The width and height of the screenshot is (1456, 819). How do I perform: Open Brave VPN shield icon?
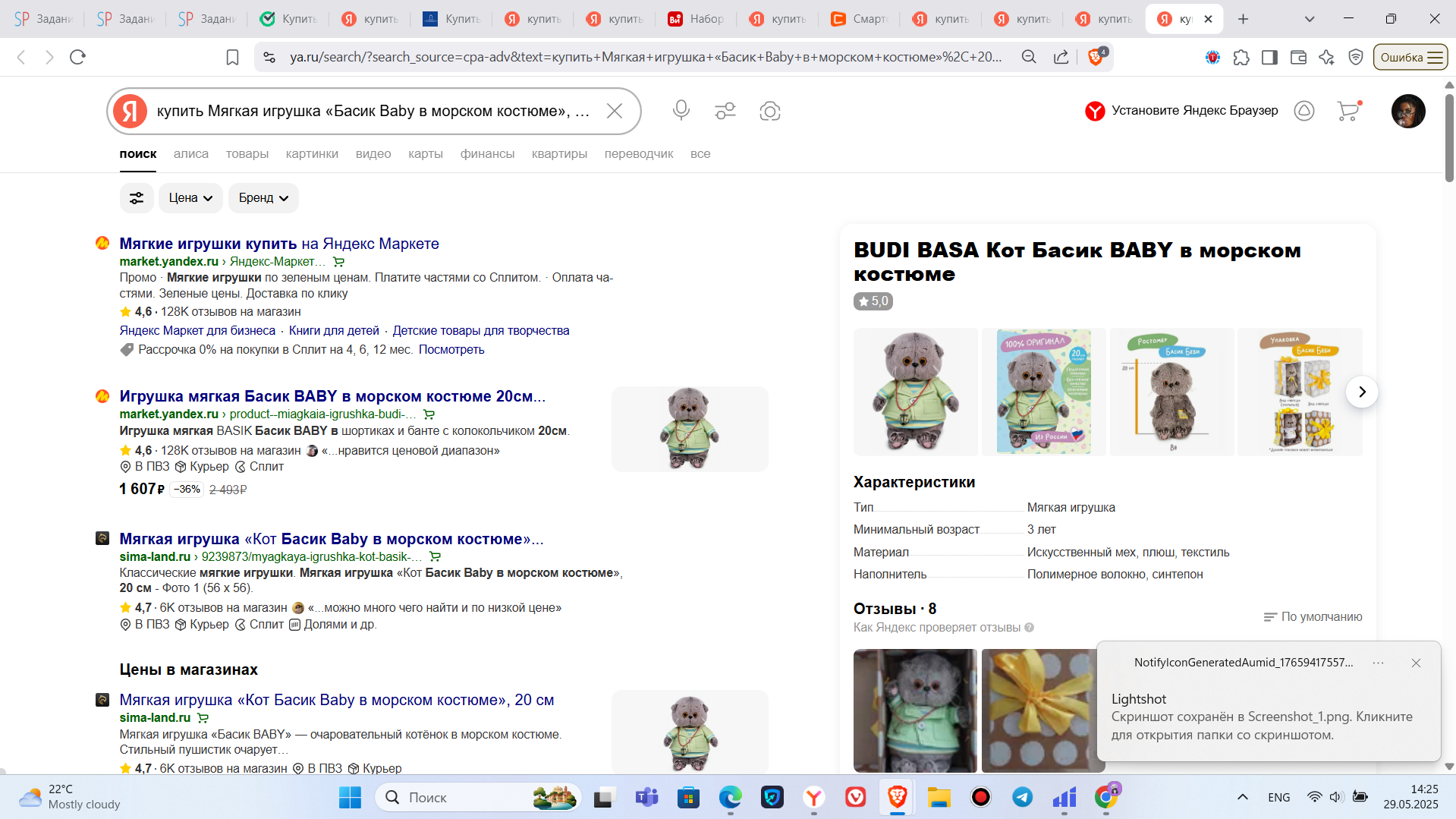tap(1356, 57)
